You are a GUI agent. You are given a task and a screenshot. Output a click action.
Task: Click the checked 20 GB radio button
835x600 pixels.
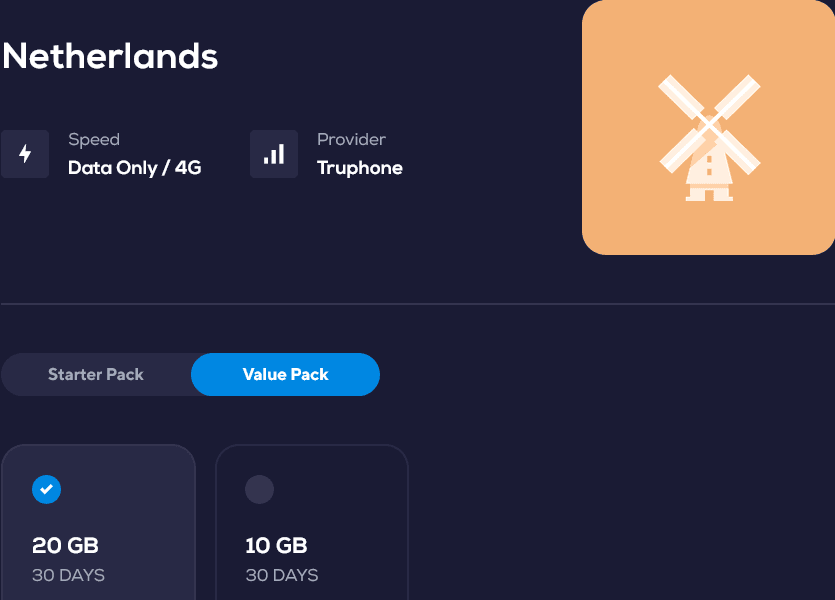(46, 489)
